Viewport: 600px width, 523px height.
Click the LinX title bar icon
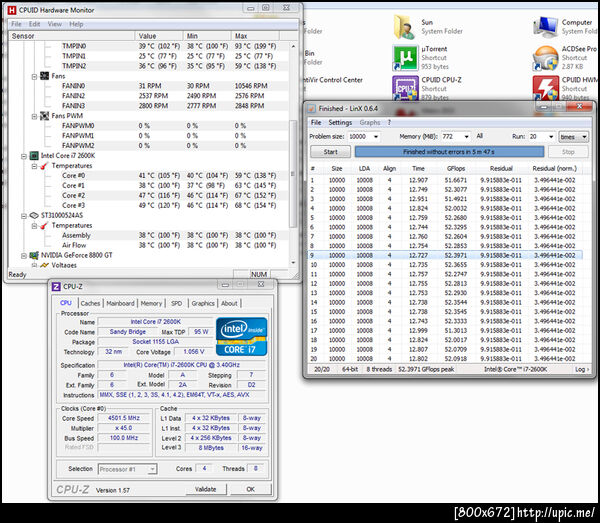click(x=312, y=109)
